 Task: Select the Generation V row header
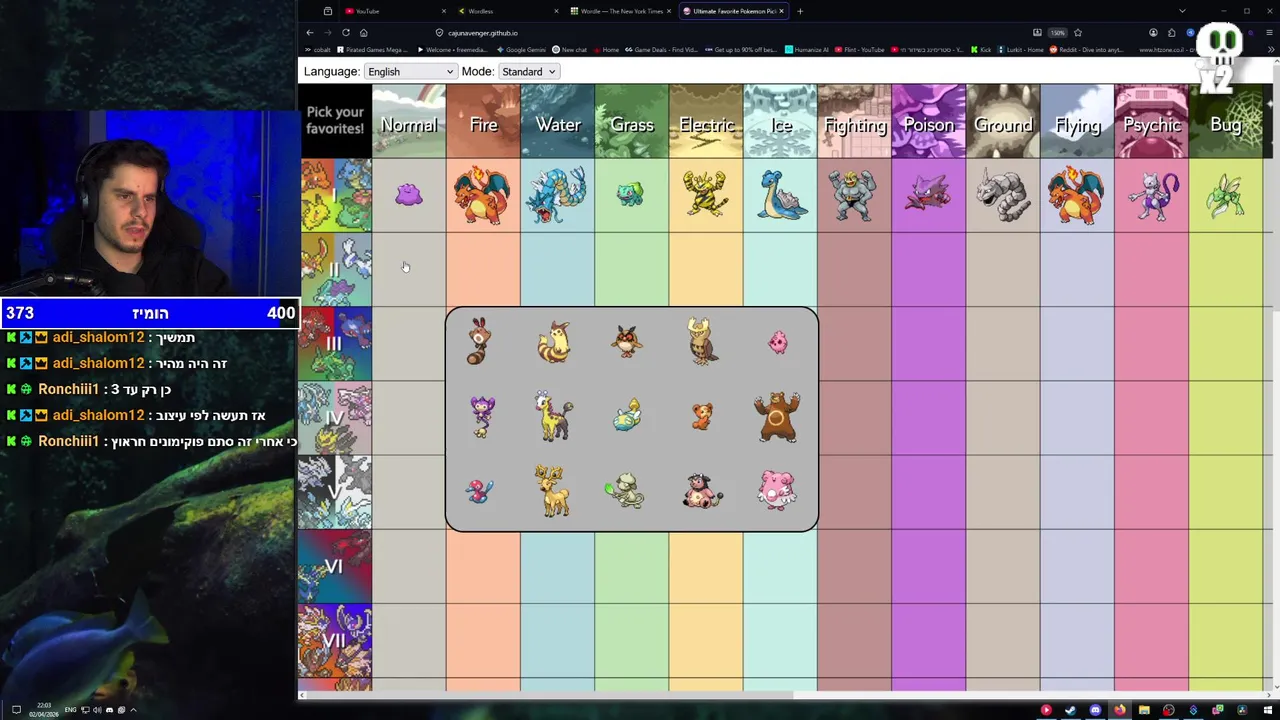[x=335, y=492]
